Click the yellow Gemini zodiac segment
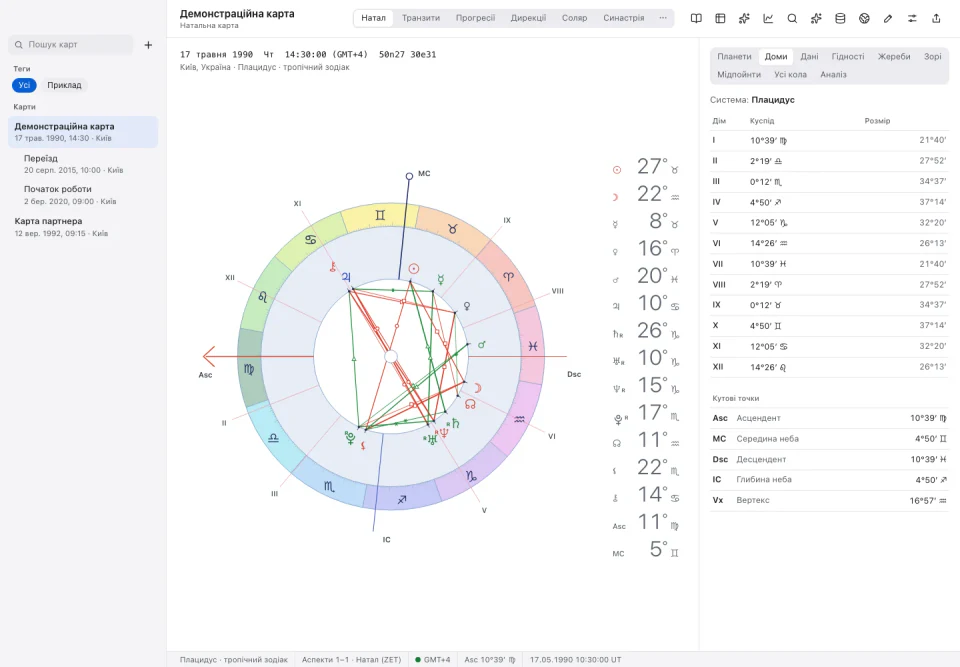Viewport: 960px width, 667px height. (x=380, y=216)
